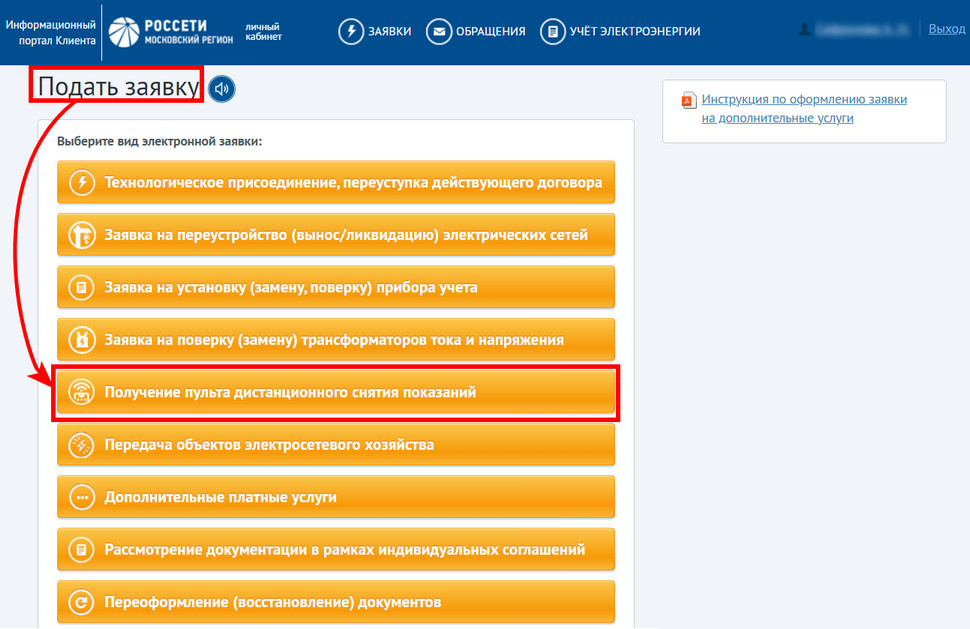Click meter icon on установку прибора учета row
The width and height of the screenshot is (970, 629).
(82, 288)
